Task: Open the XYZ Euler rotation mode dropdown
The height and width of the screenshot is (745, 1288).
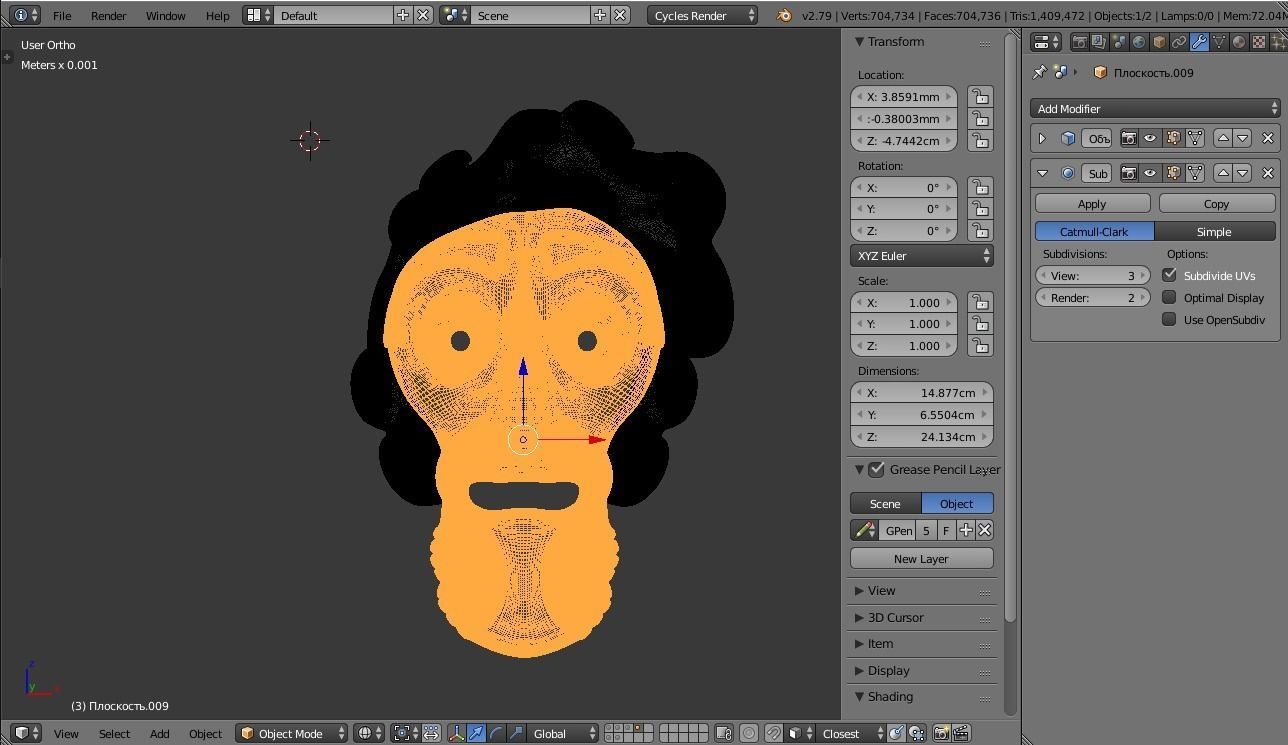Action: coord(922,255)
